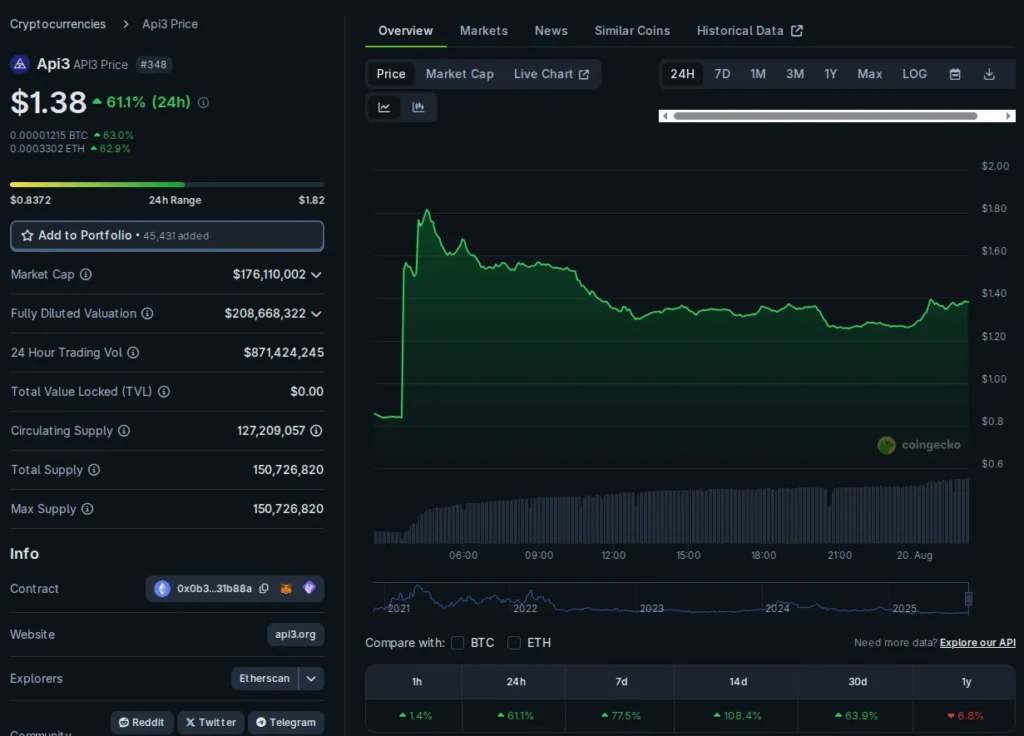Click the breadcrumb chevron after Cryptocurrencies
This screenshot has width=1024, height=736.
coord(125,24)
